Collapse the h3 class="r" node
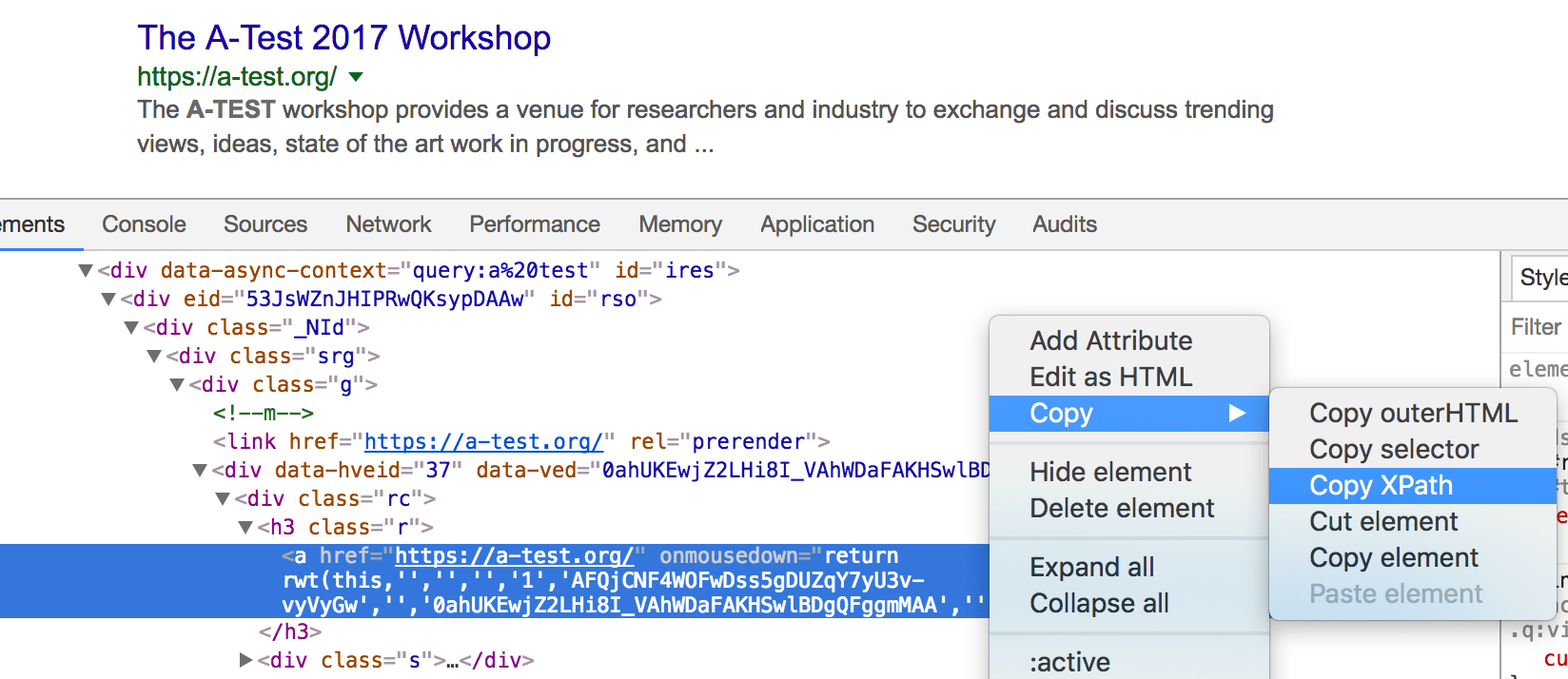The image size is (1568, 679). 245,528
